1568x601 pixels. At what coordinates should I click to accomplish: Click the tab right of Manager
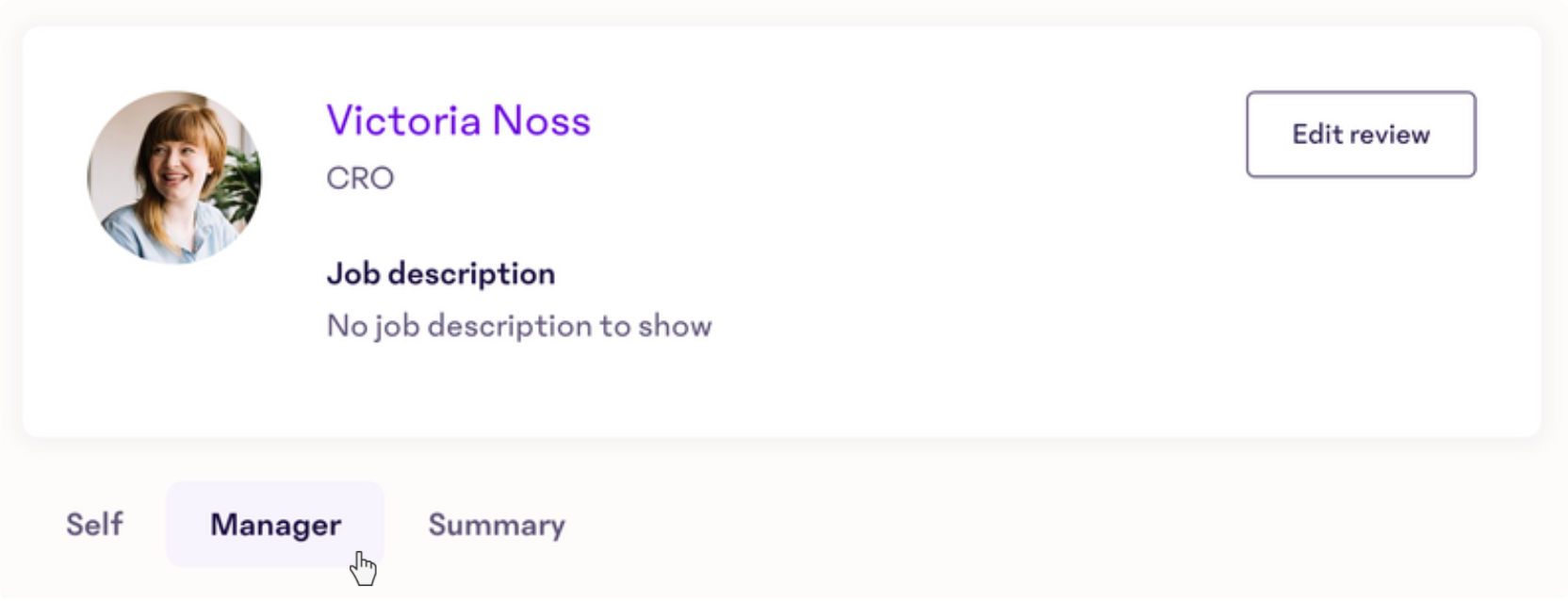point(497,525)
